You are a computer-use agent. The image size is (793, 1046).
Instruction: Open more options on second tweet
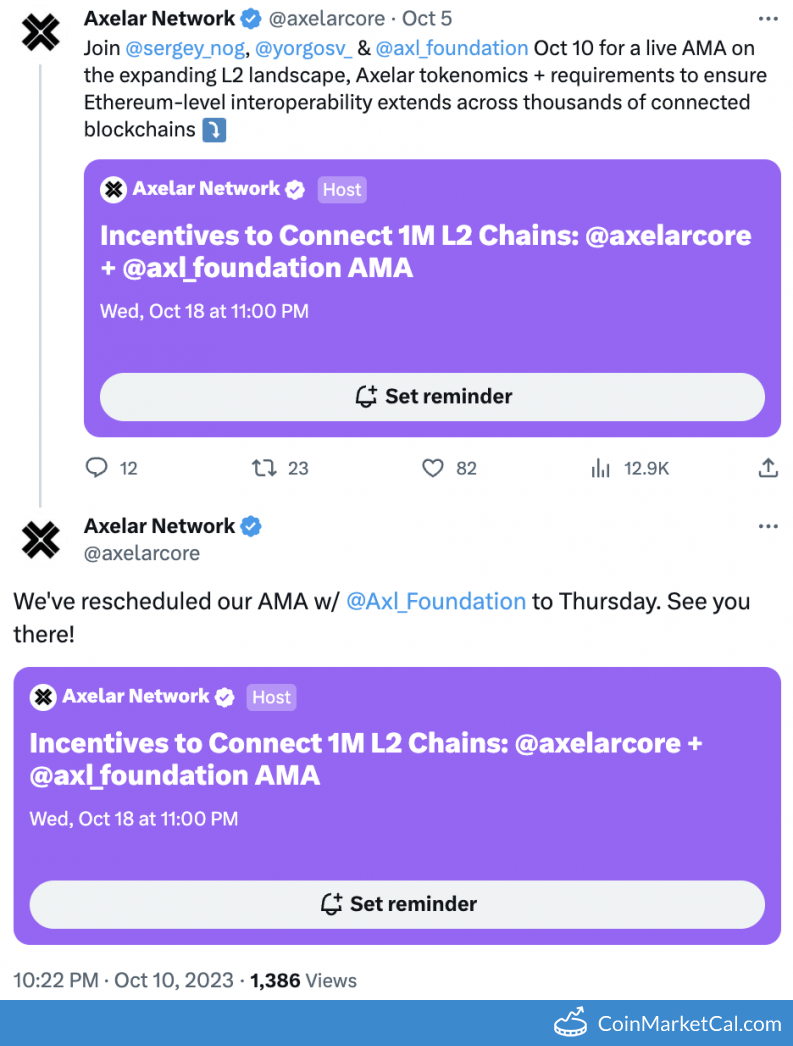(768, 527)
